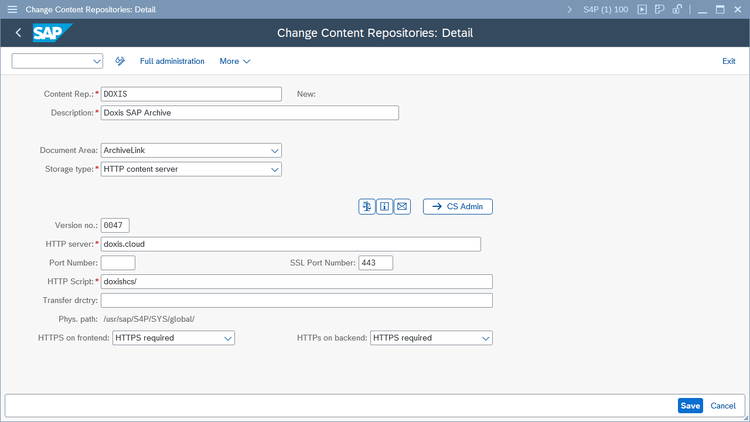
Task: Click Full administration
Action: (x=172, y=61)
